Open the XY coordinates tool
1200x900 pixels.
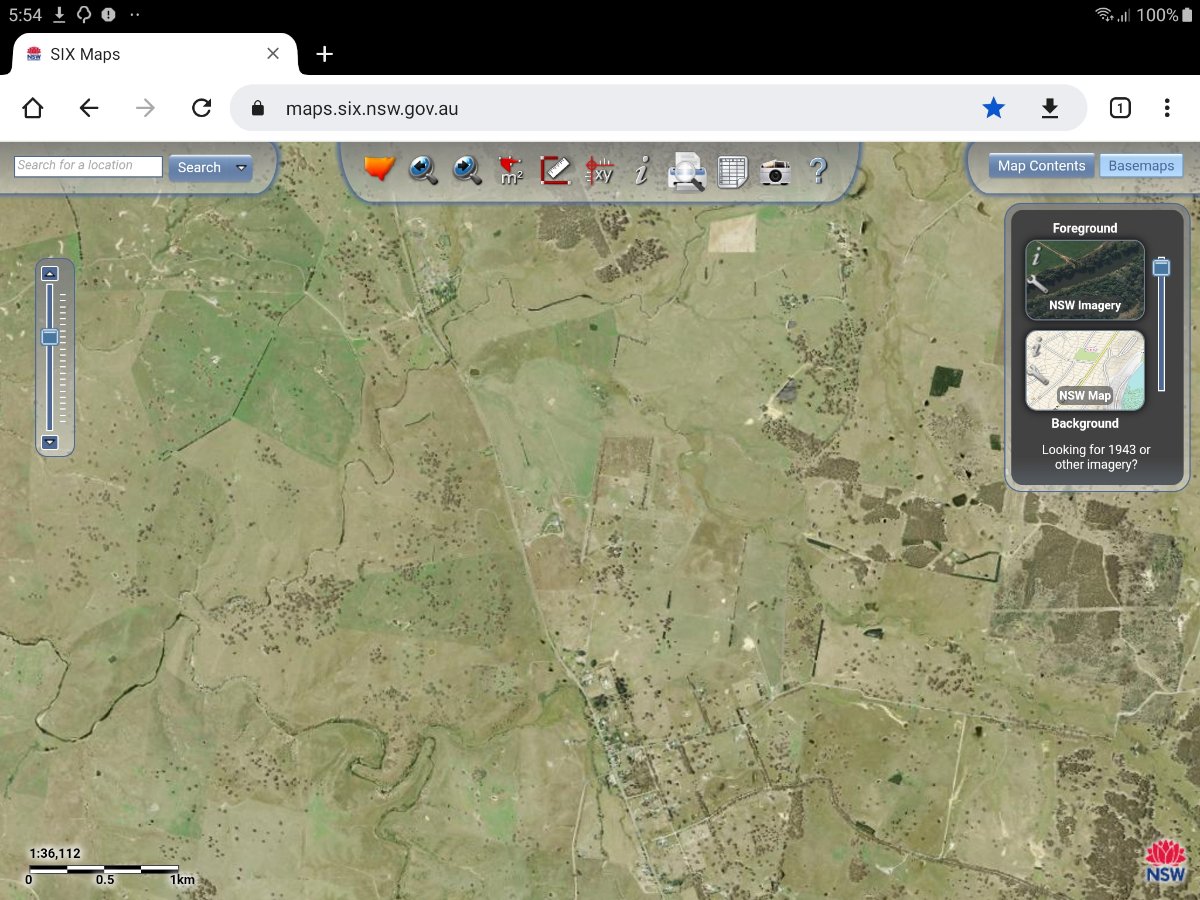599,170
